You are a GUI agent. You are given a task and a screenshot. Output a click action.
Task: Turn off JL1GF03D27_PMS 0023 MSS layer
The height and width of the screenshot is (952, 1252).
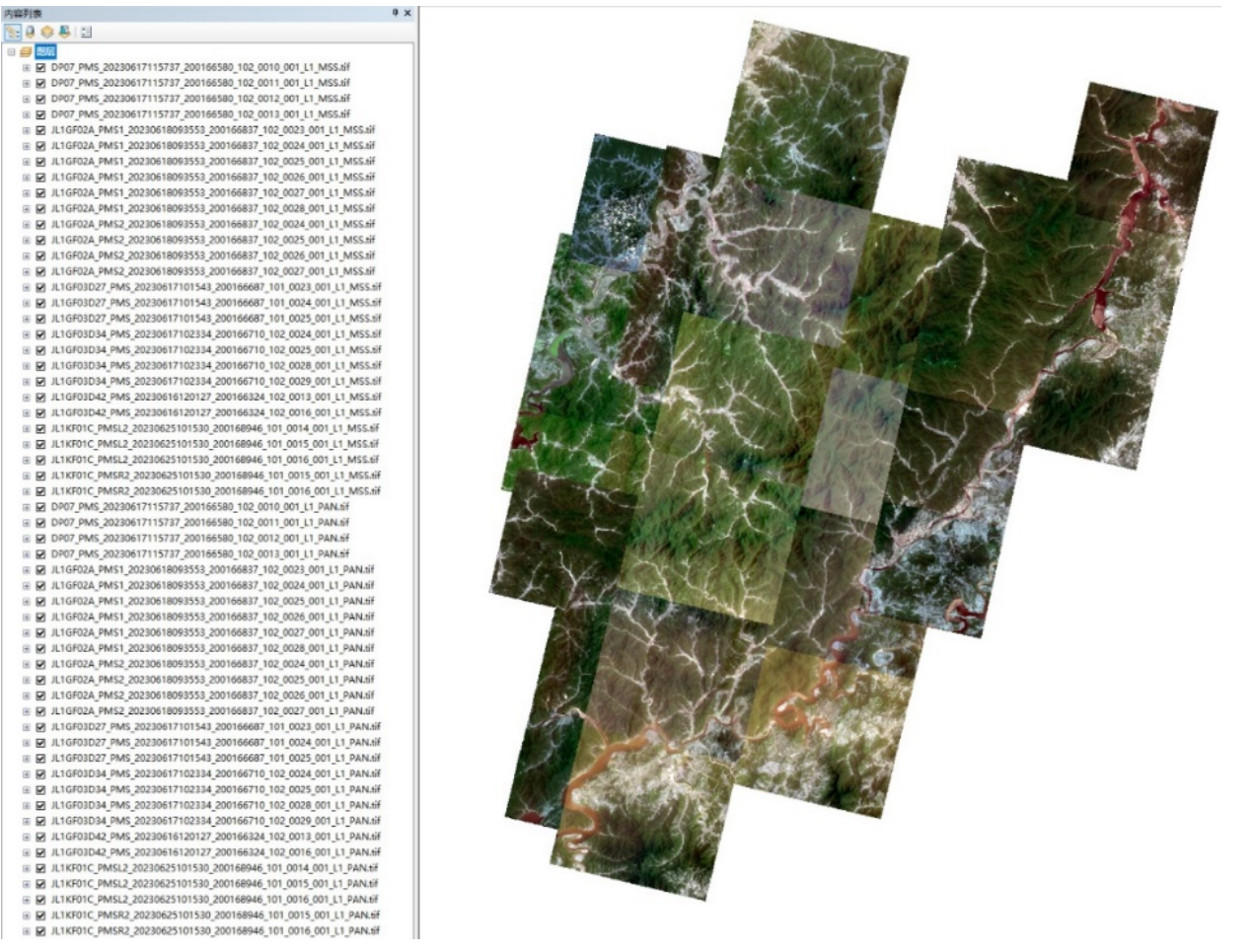(x=40, y=287)
